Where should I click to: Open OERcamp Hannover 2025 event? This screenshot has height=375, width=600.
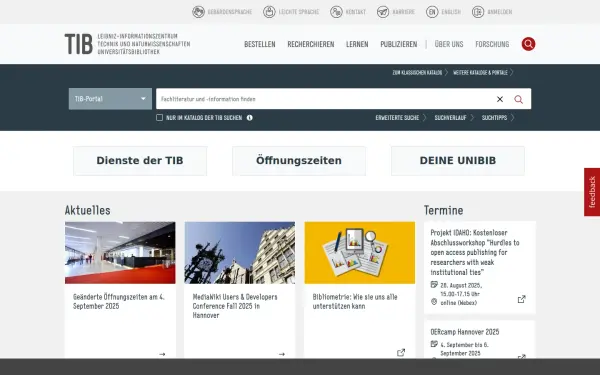[465, 332]
